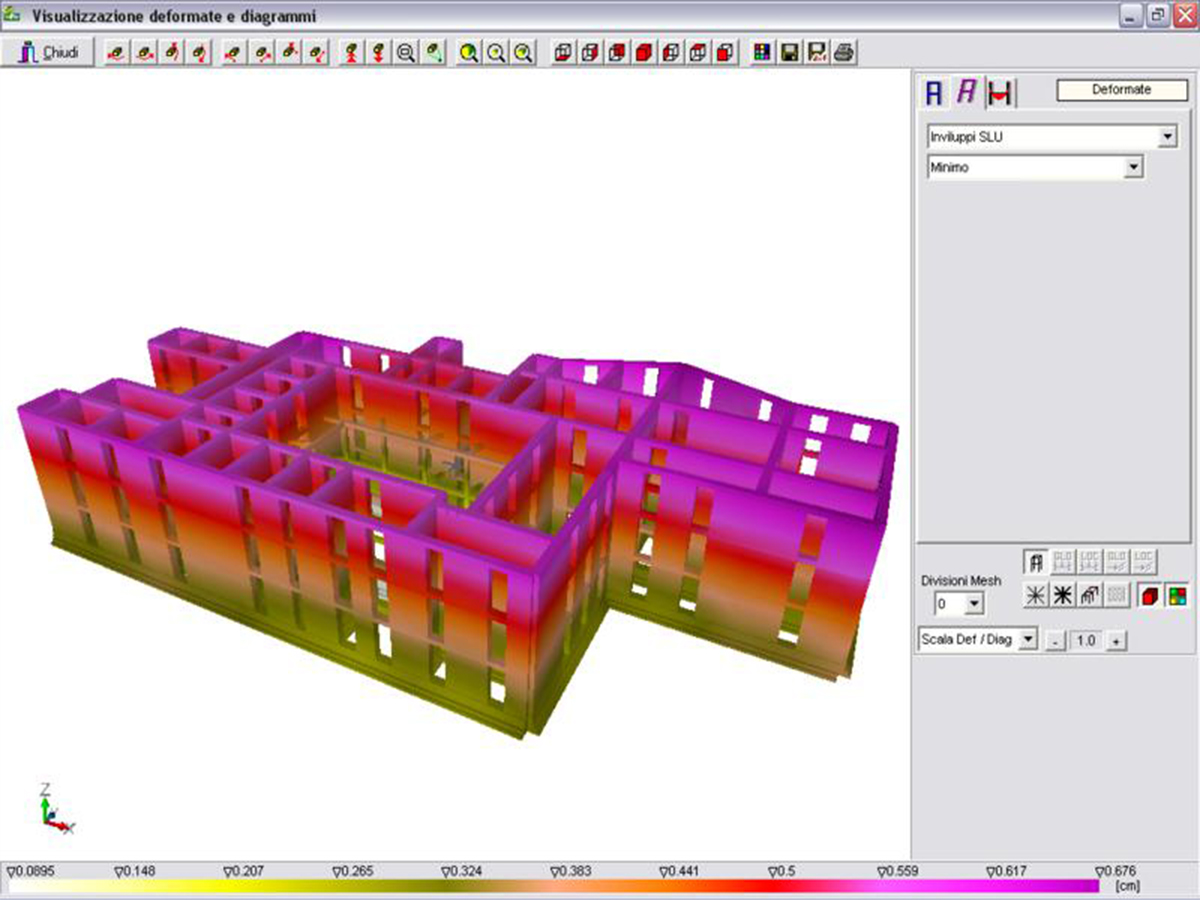Open the Divisioni Mesh value dropdown
The width and height of the screenshot is (1200, 900).
click(x=974, y=604)
